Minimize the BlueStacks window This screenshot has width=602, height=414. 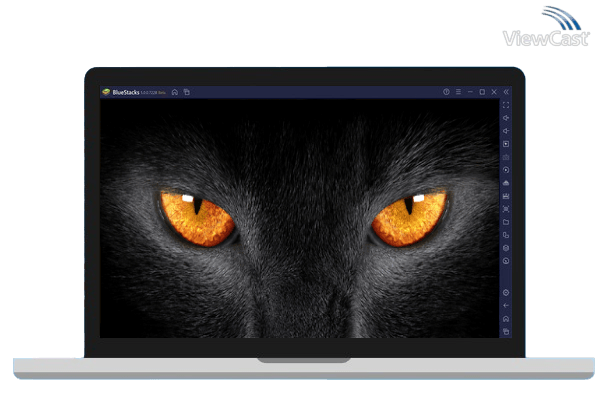[x=470, y=92]
